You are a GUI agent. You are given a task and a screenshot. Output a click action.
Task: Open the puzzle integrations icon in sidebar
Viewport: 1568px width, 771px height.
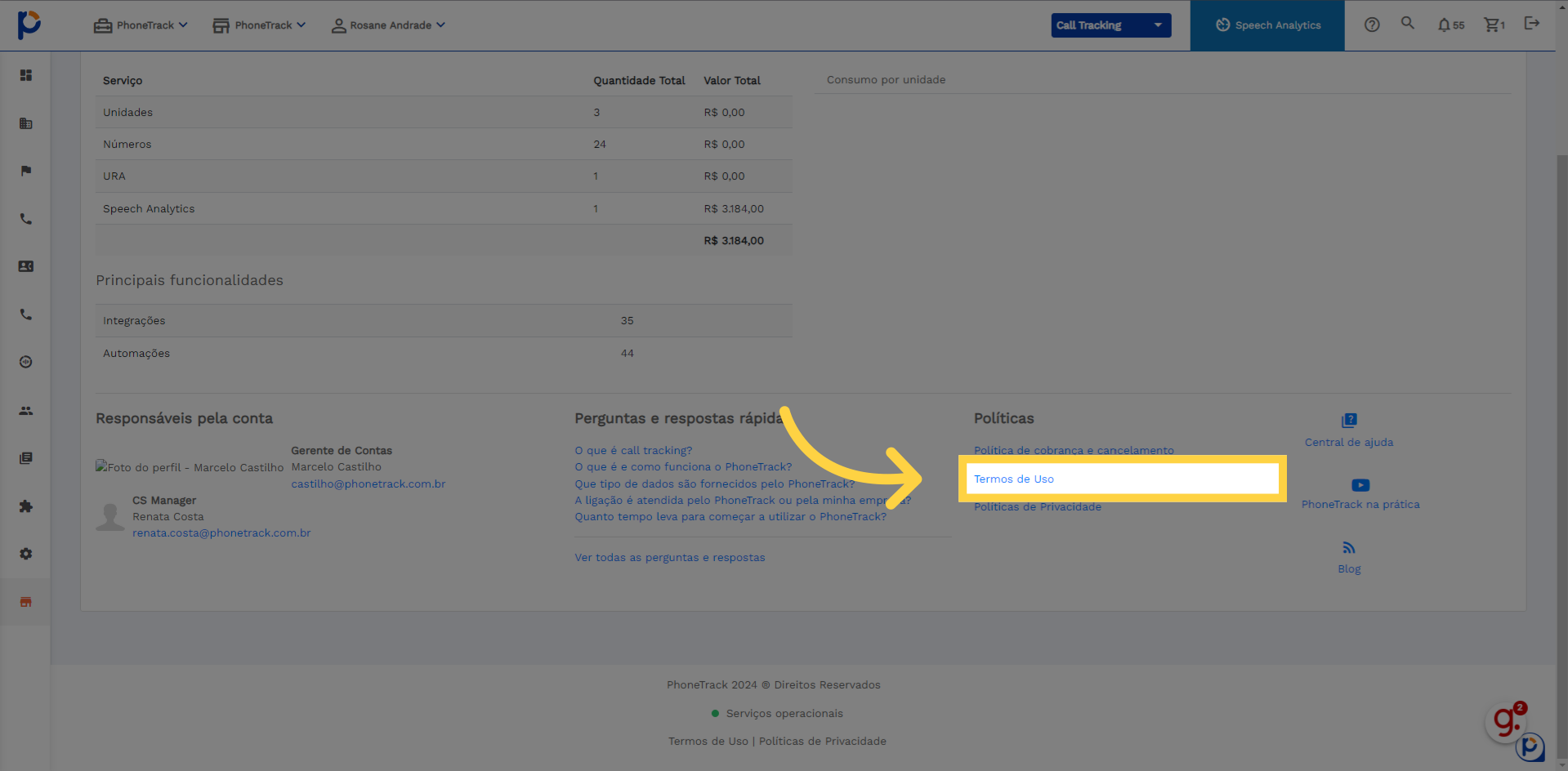click(x=26, y=506)
